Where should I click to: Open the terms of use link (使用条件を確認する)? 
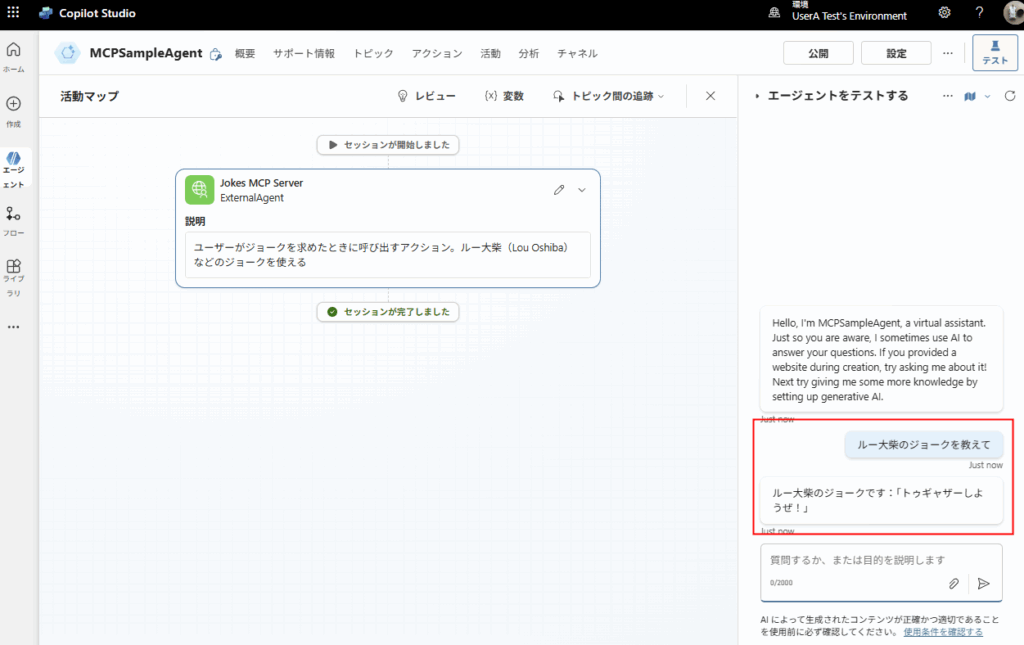tap(943, 632)
